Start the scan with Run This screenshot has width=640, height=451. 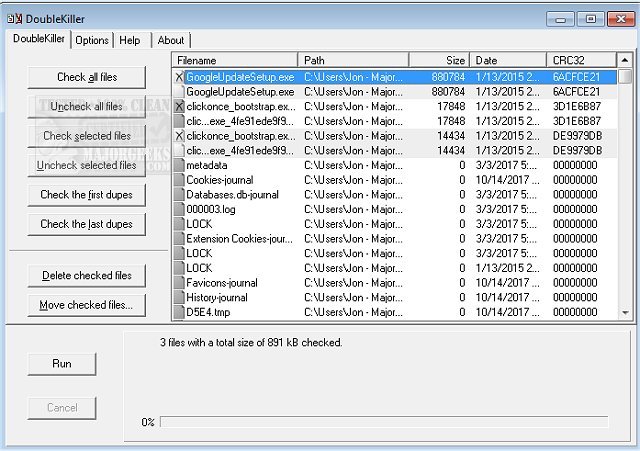click(62, 364)
